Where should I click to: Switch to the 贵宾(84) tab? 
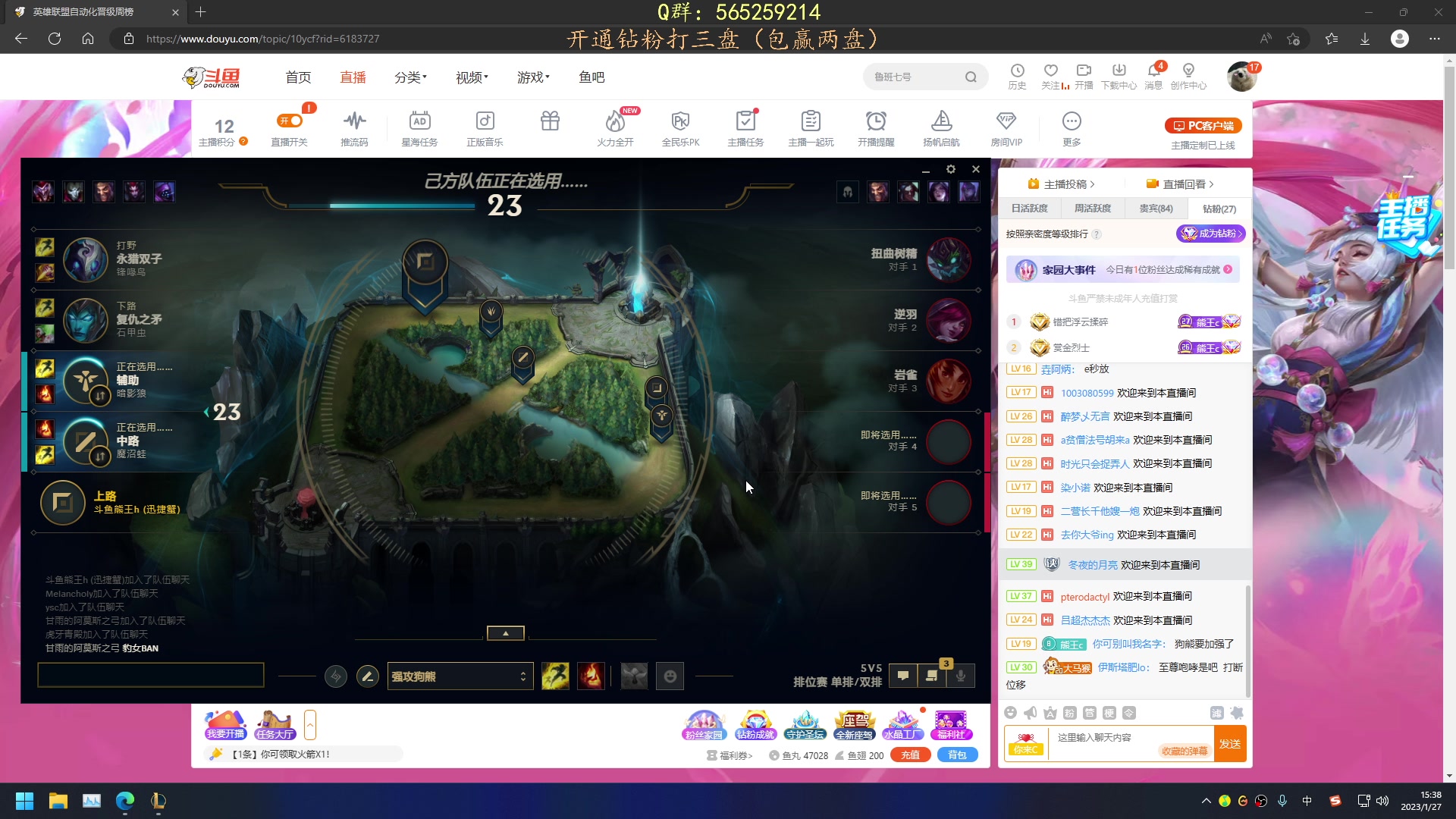click(x=1156, y=209)
